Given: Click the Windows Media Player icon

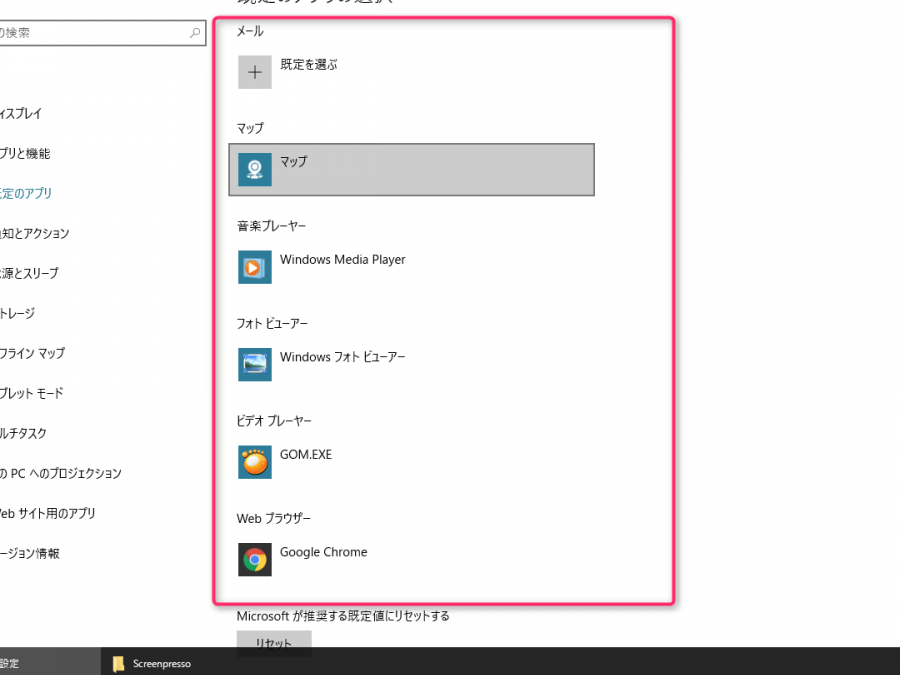Looking at the screenshot, I should [254, 267].
